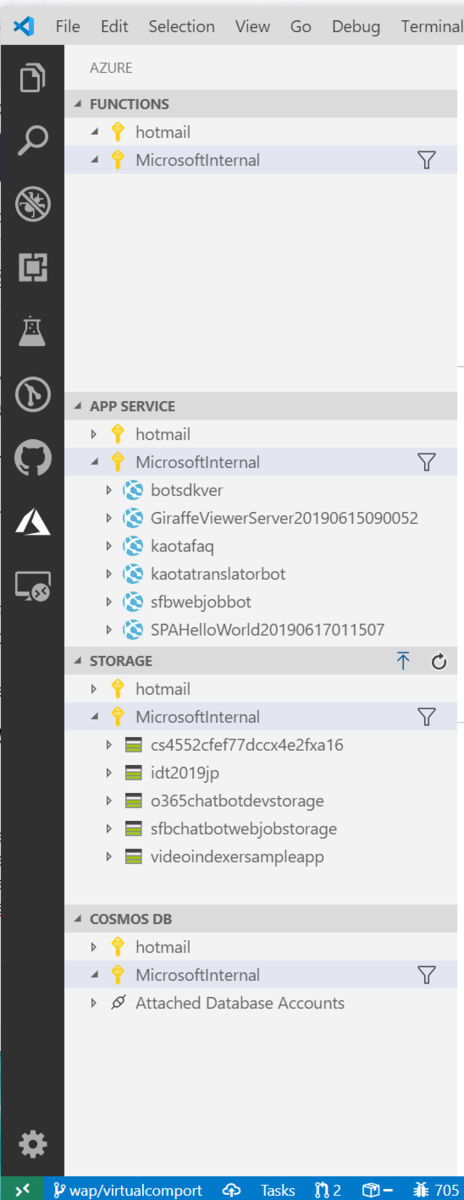
Task: Open the Remote Explorer monitor icon
Action: pyautogui.click(x=32, y=587)
